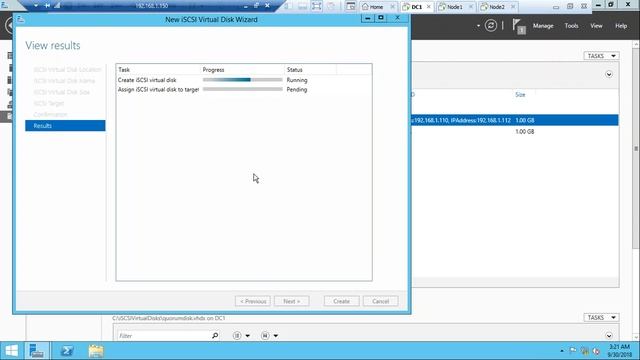Open the Tools menu
The height and width of the screenshot is (360, 640).
pos(571,26)
